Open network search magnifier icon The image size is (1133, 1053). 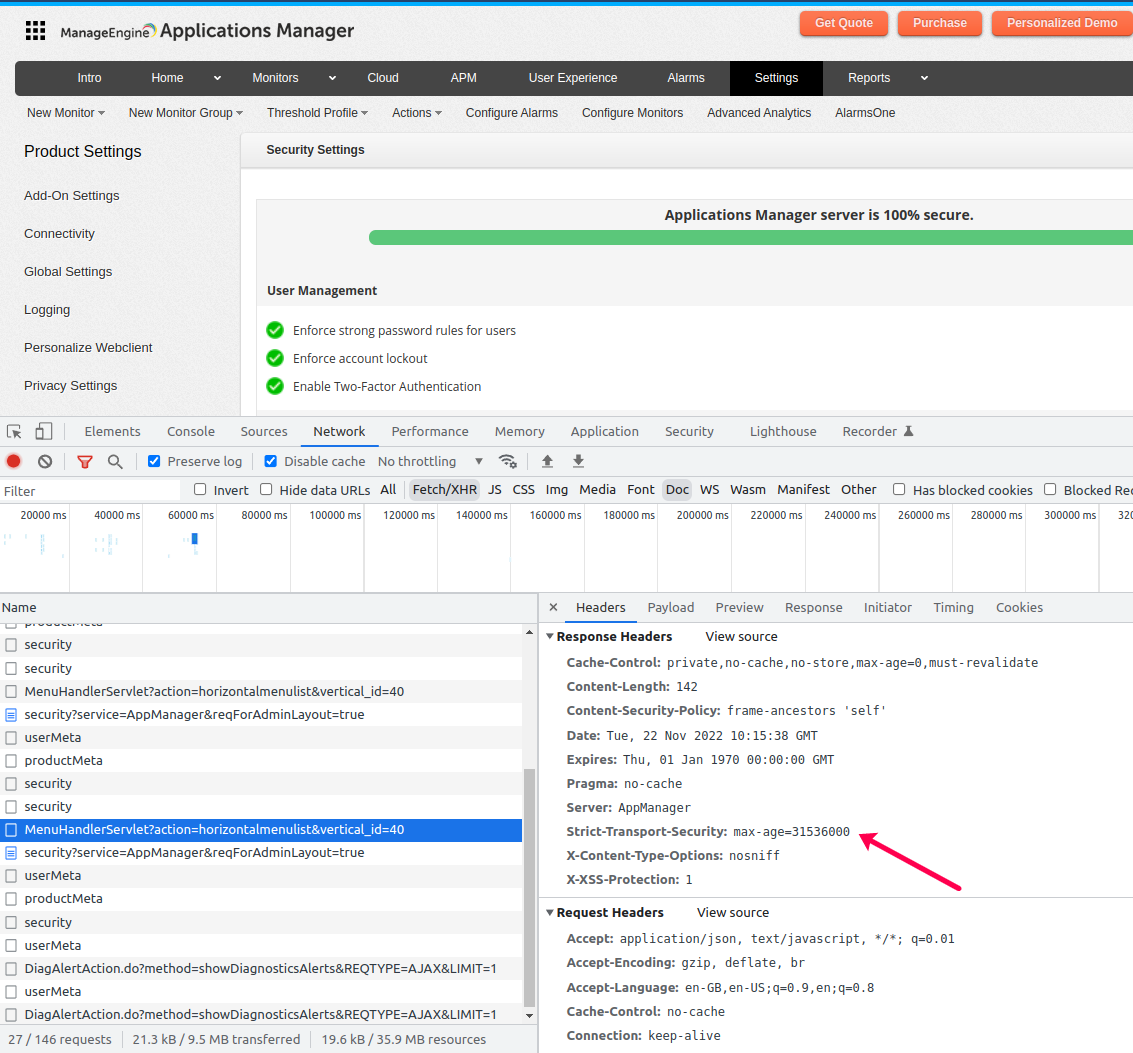pos(115,461)
